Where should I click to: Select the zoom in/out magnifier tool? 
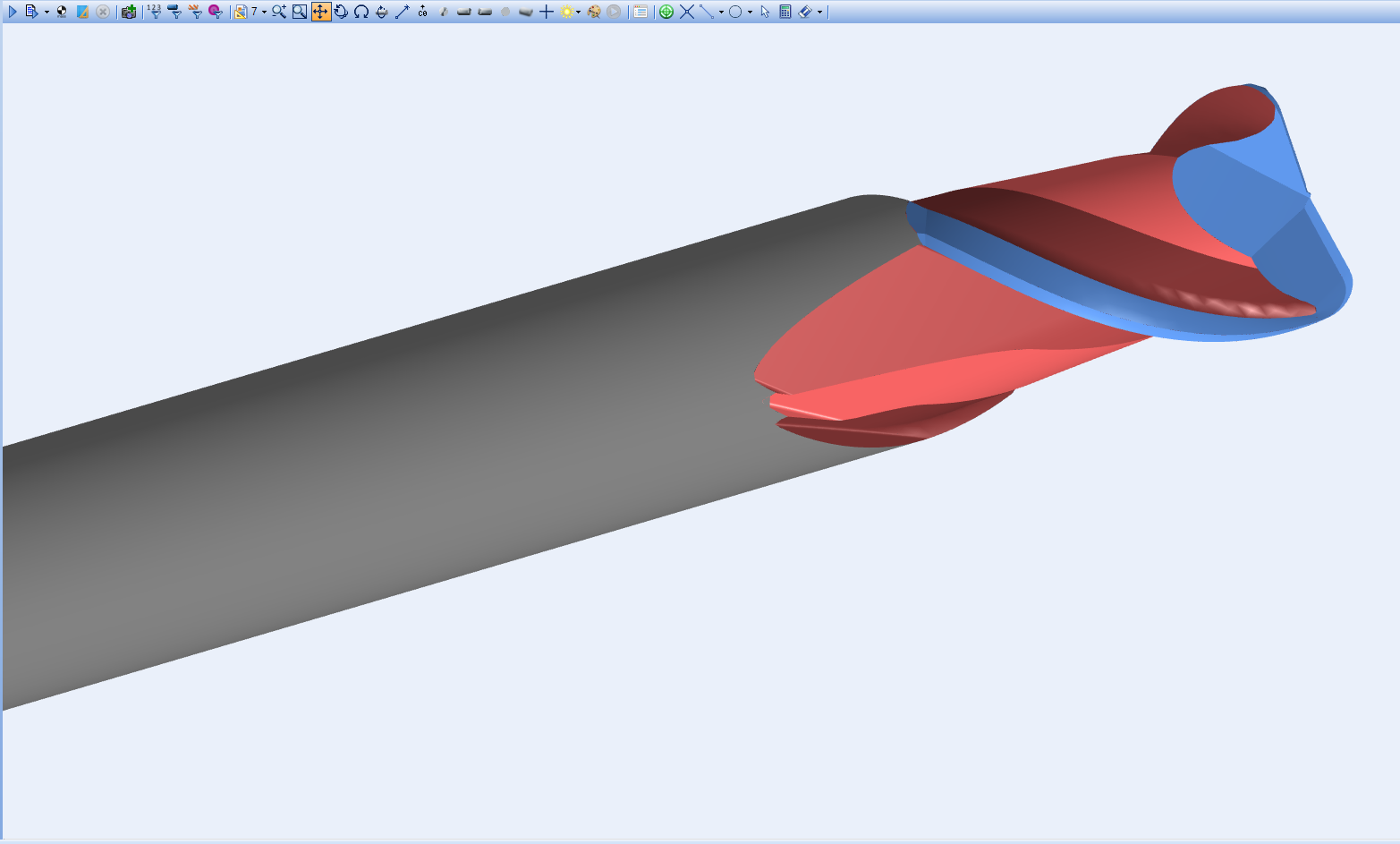click(279, 12)
